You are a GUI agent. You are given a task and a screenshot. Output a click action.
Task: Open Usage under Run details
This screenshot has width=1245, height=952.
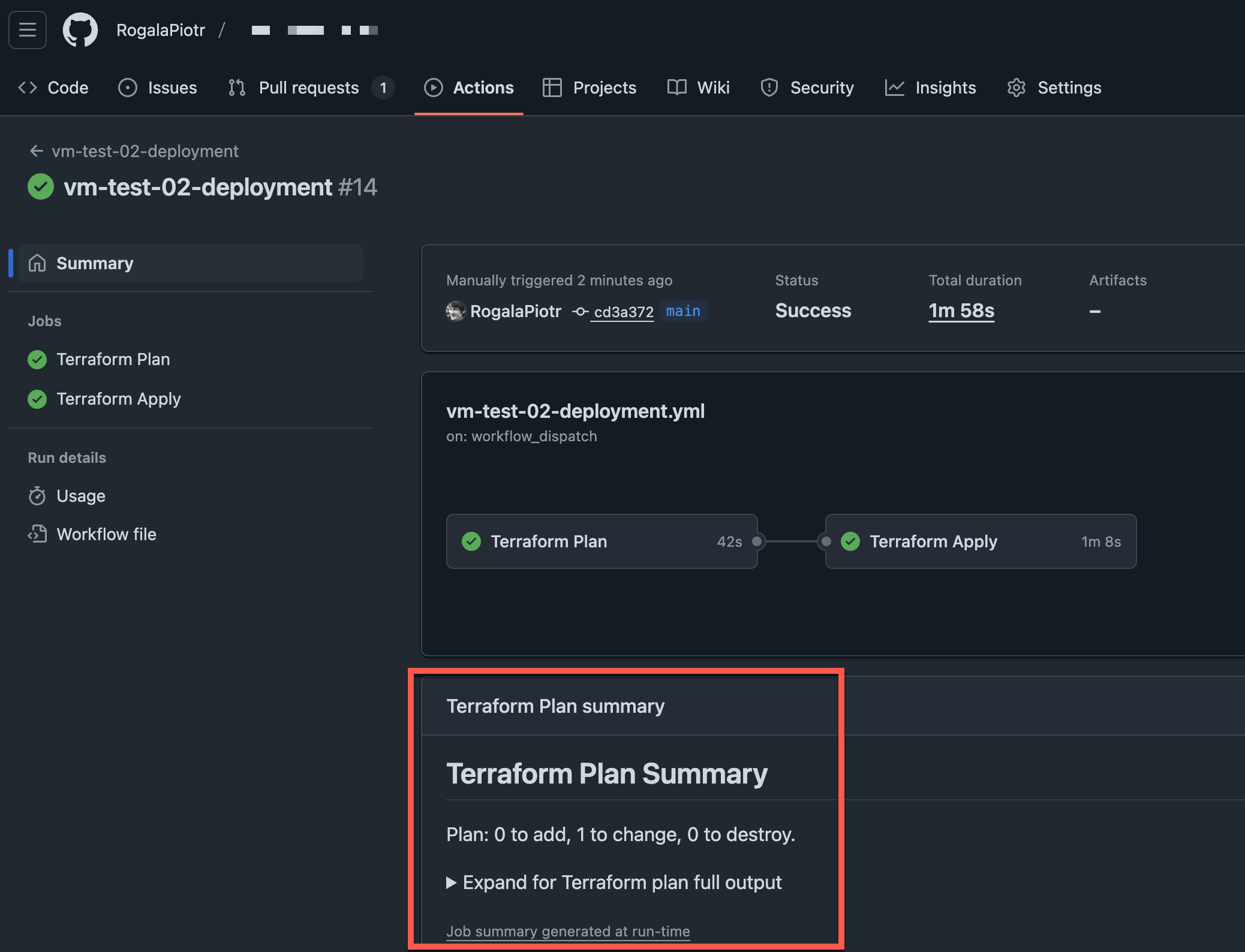tap(81, 496)
